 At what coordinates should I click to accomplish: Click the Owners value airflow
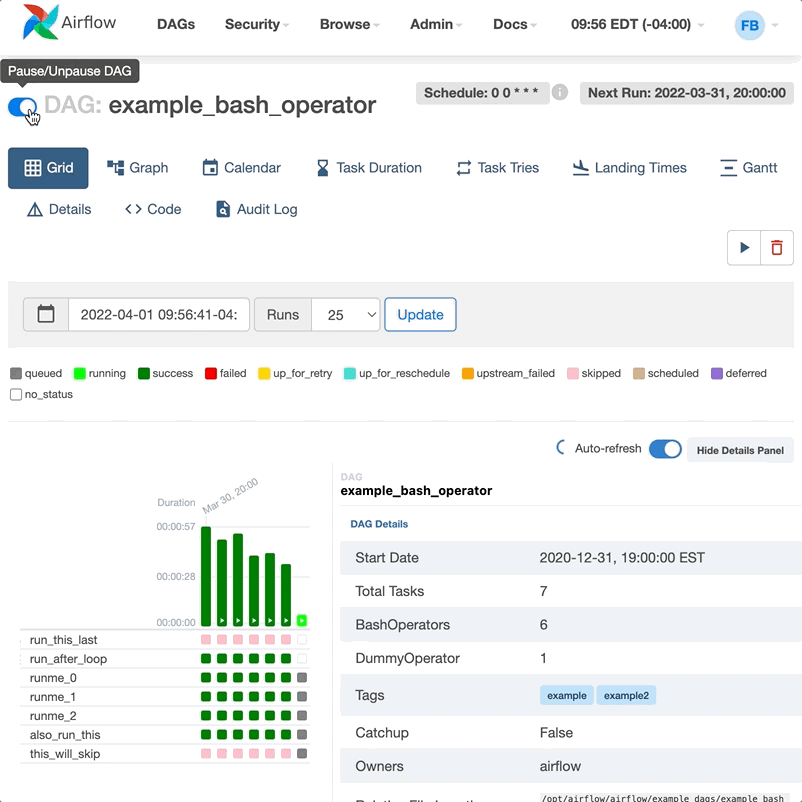pos(560,766)
